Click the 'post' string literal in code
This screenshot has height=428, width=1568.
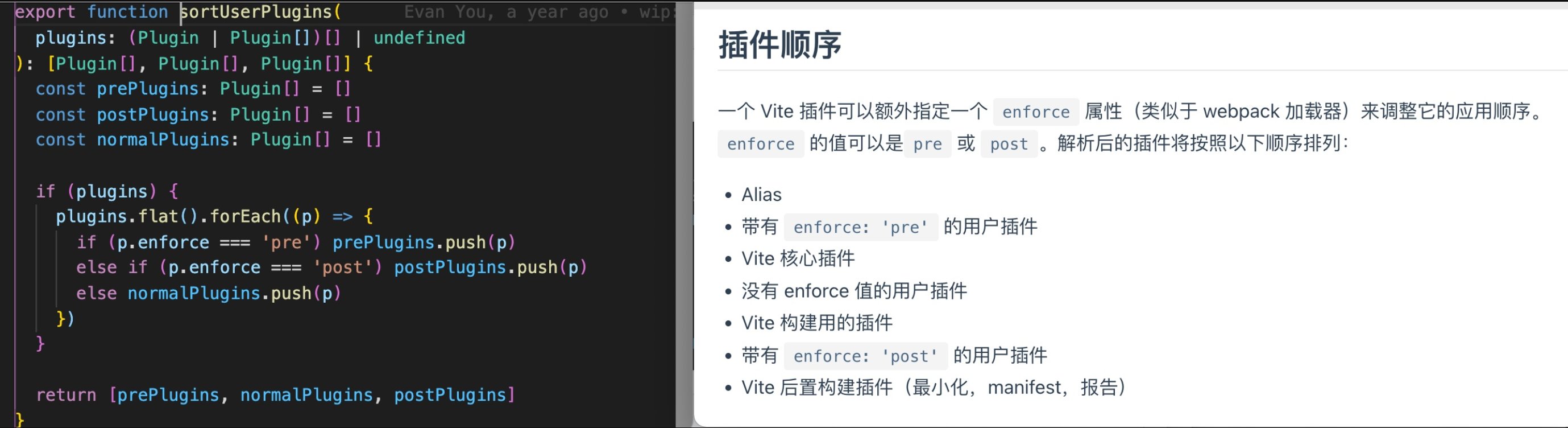pyautogui.click(x=342, y=267)
